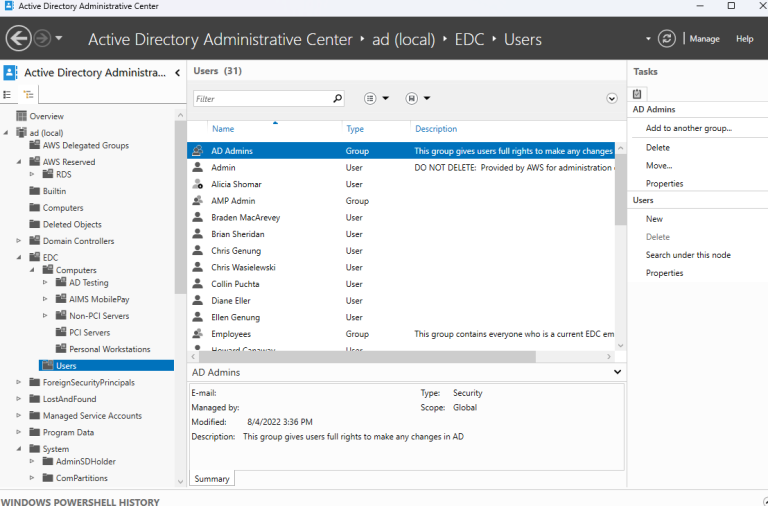Viewport: 768px width, 506px height.
Task: Select the Employees group icon
Action: (197, 334)
